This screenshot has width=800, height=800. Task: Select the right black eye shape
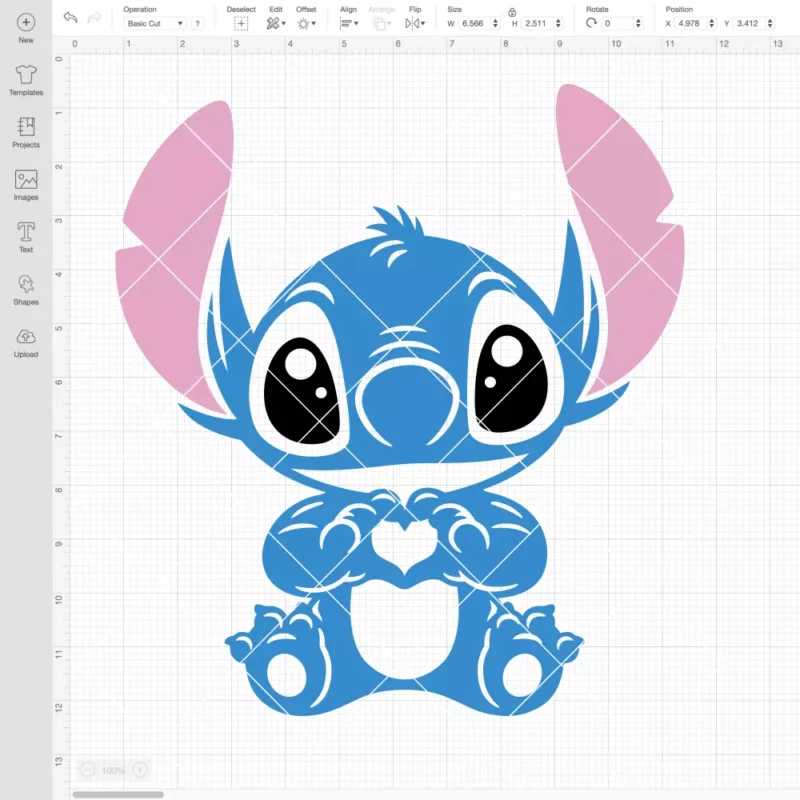pos(512,380)
